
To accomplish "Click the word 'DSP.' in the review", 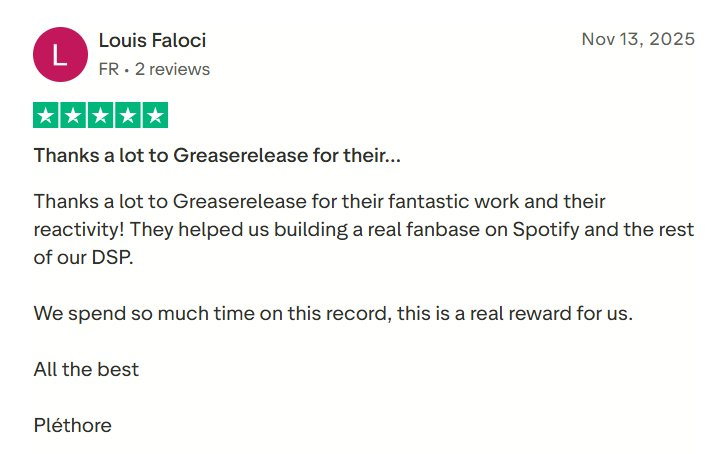I will 113,258.
